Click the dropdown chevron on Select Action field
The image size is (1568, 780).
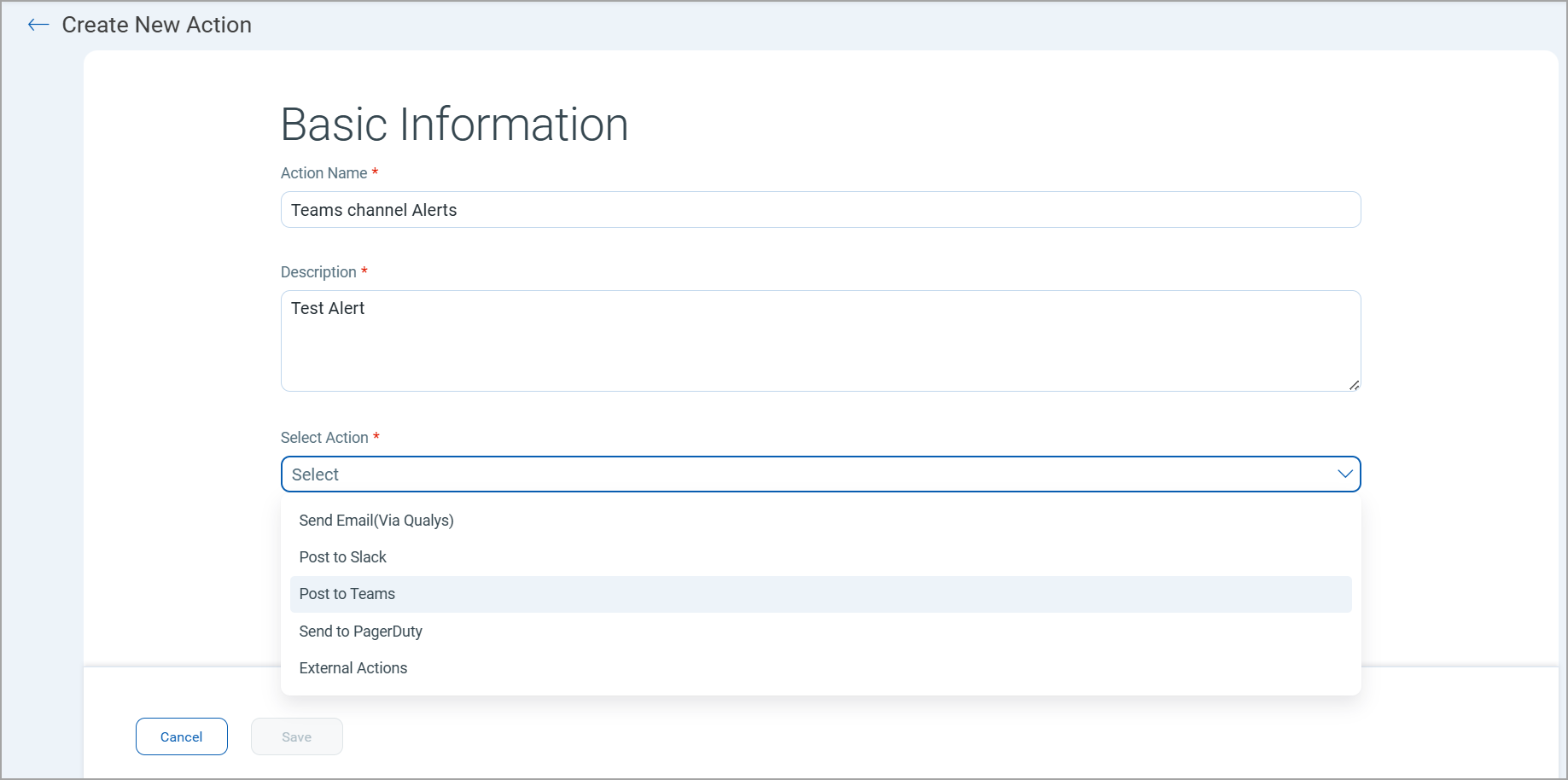(x=1345, y=474)
